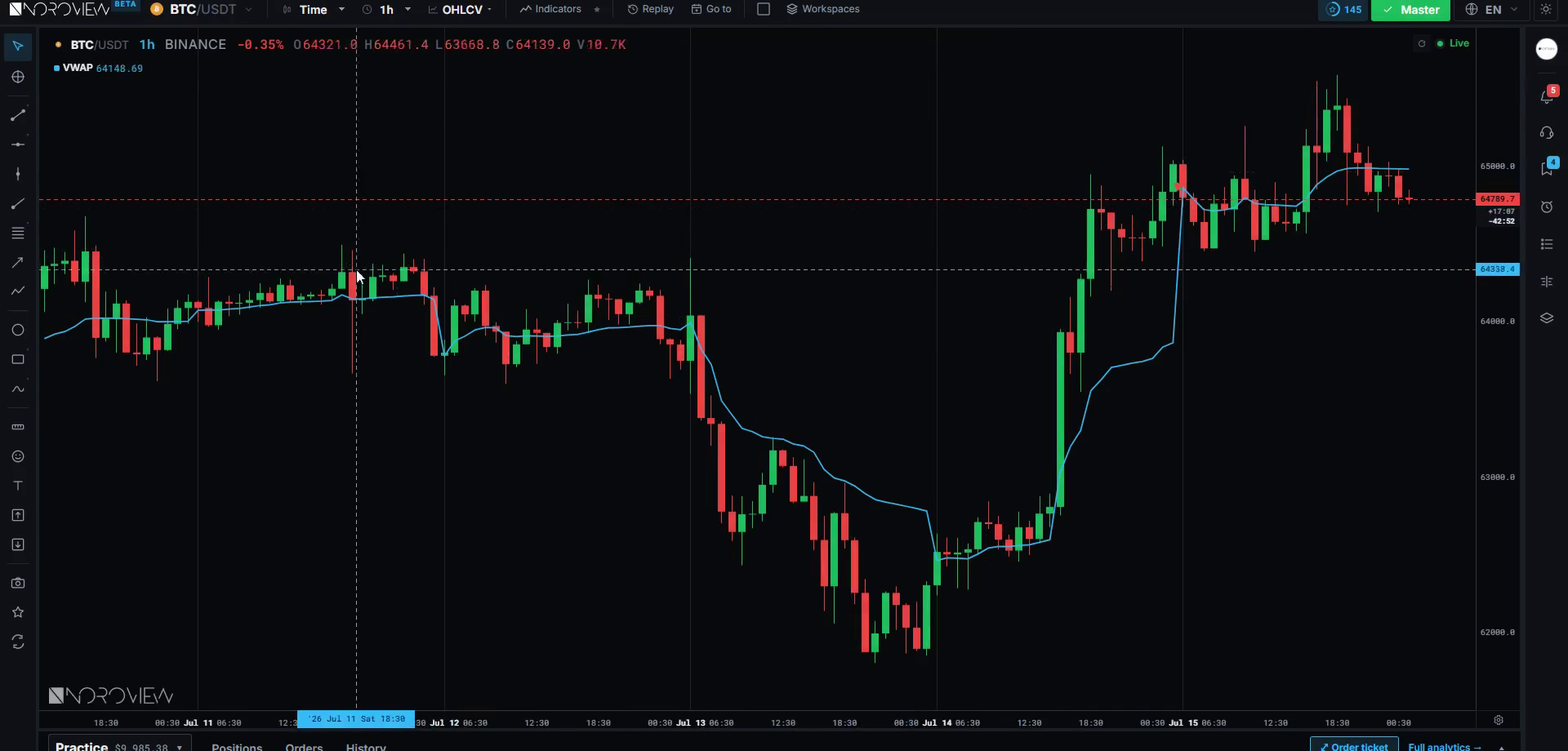The width and height of the screenshot is (1568, 751).
Task: Star the Indicators favorites toggle
Action: tap(597, 10)
